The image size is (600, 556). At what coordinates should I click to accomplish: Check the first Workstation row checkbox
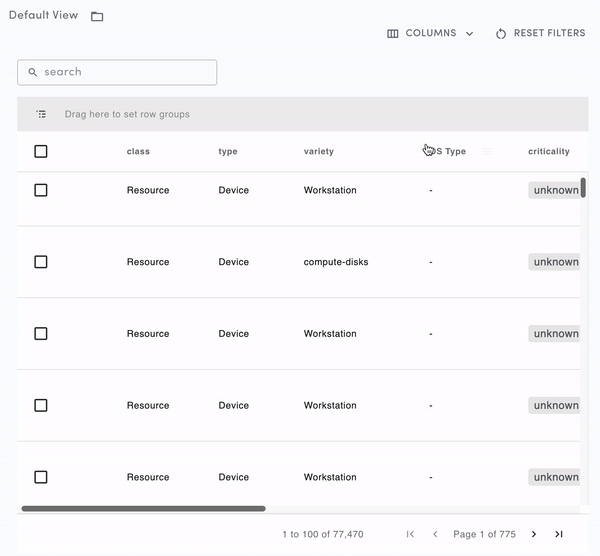[x=41, y=190]
